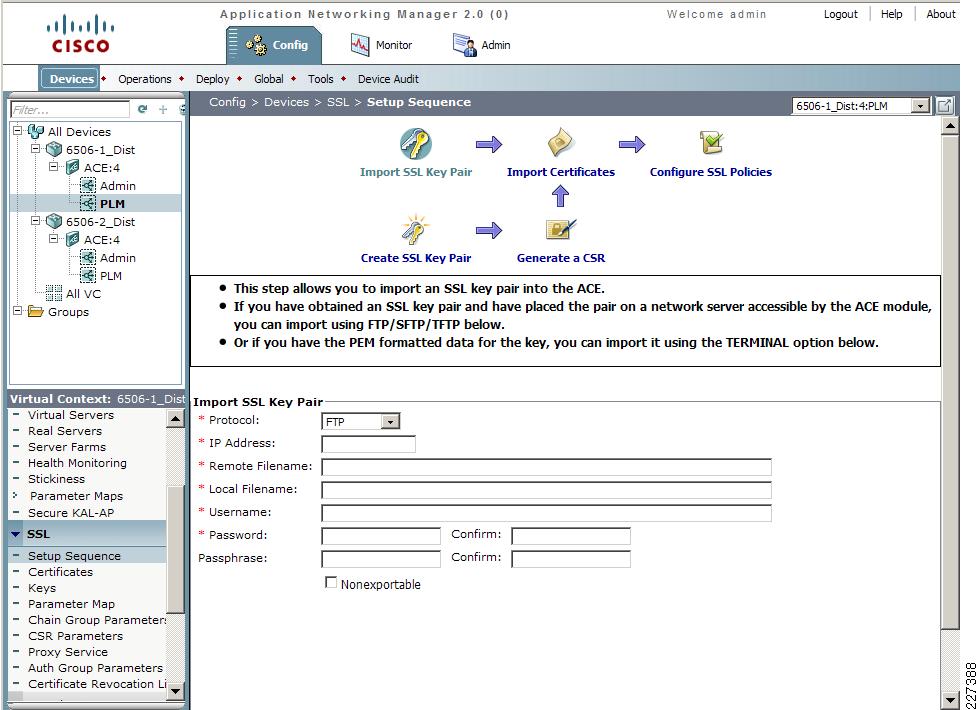The image size is (977, 710).
Task: Select the Operations submenu
Action: pos(145,79)
